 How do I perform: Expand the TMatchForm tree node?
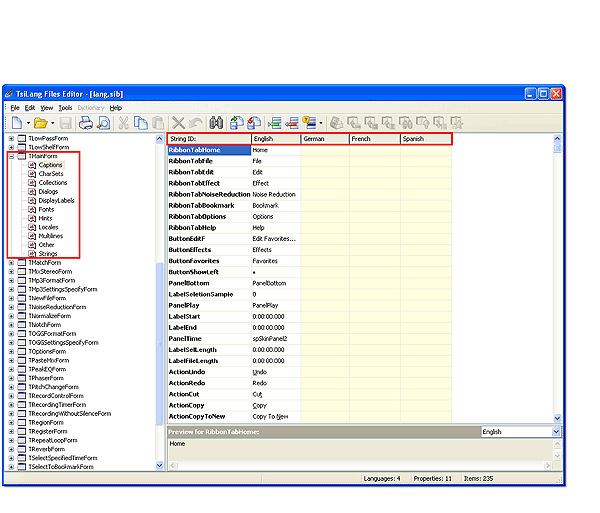point(11,262)
